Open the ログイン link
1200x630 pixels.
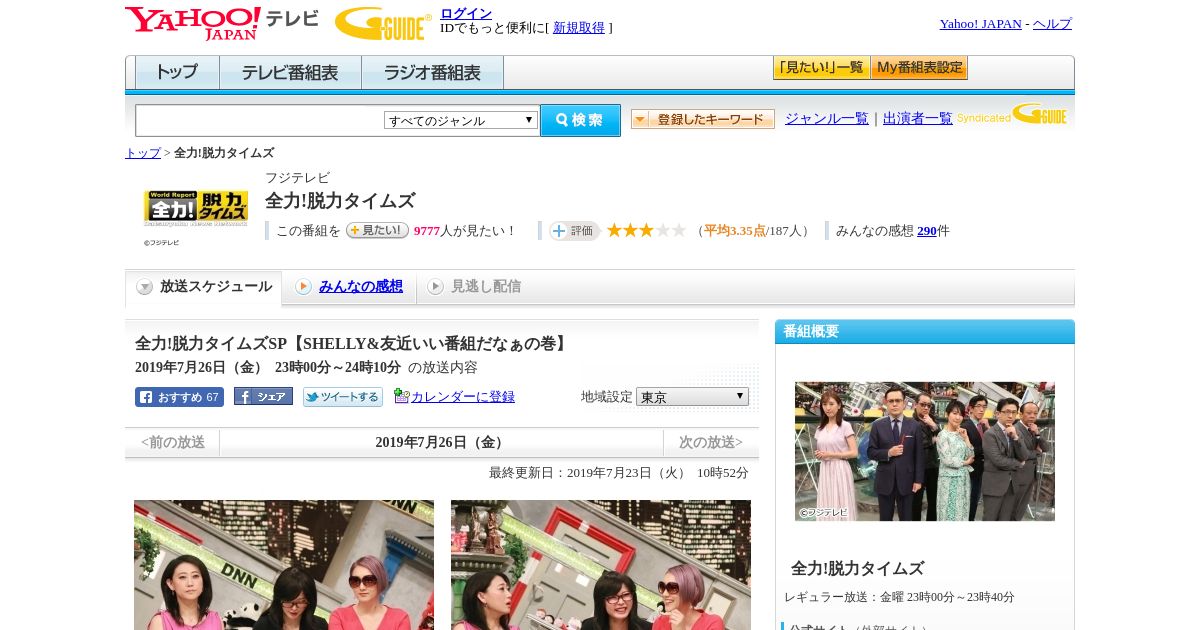click(466, 13)
